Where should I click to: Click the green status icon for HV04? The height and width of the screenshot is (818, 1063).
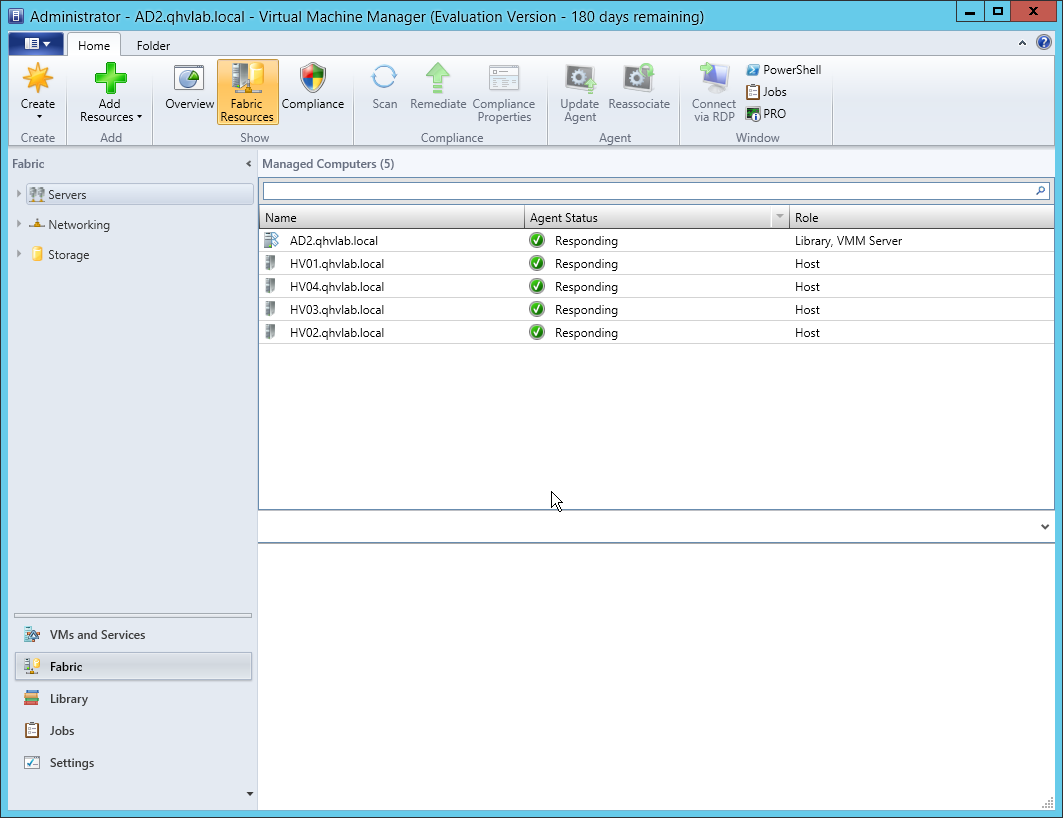pos(537,287)
